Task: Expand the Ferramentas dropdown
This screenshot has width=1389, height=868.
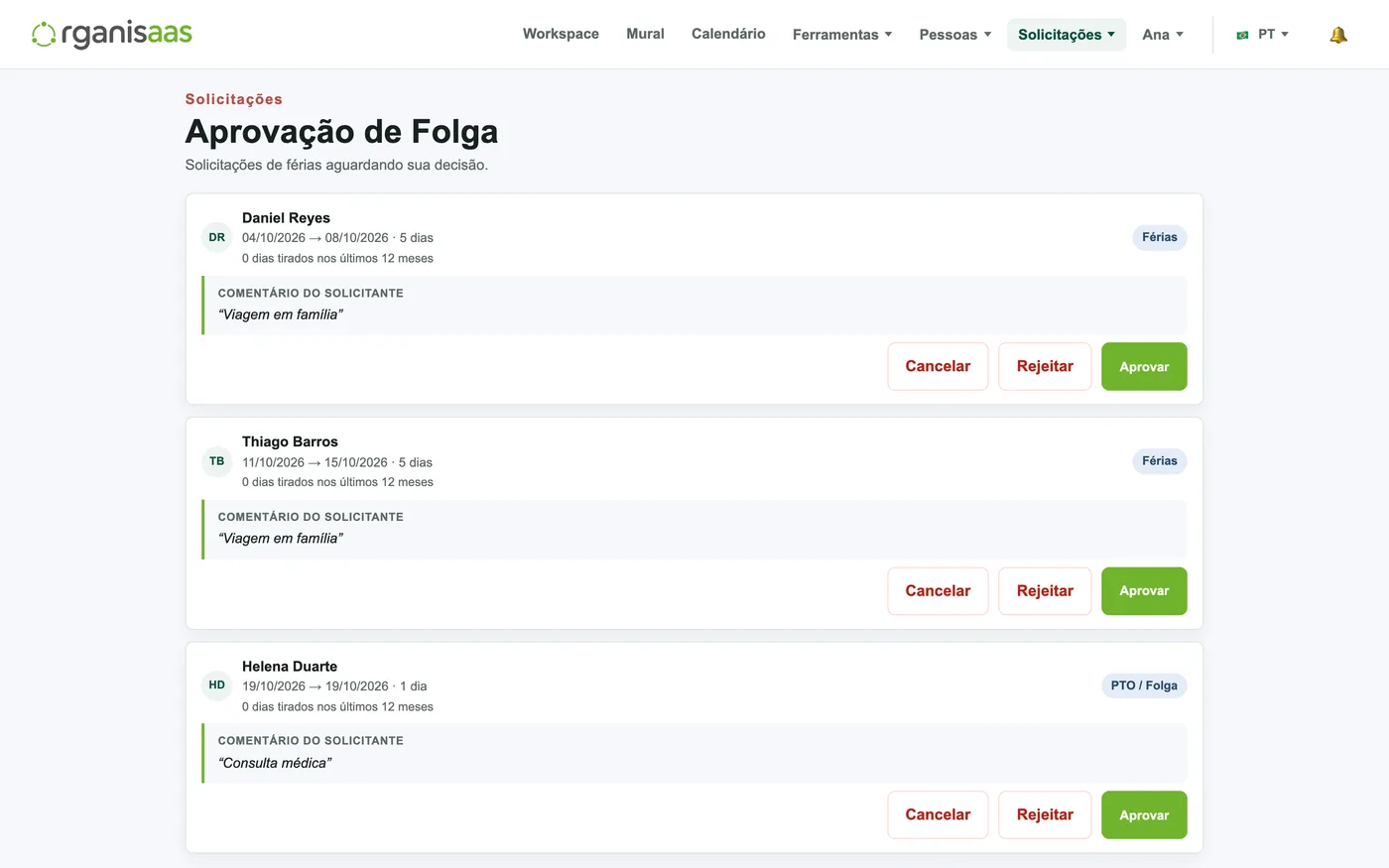Action: [842, 35]
